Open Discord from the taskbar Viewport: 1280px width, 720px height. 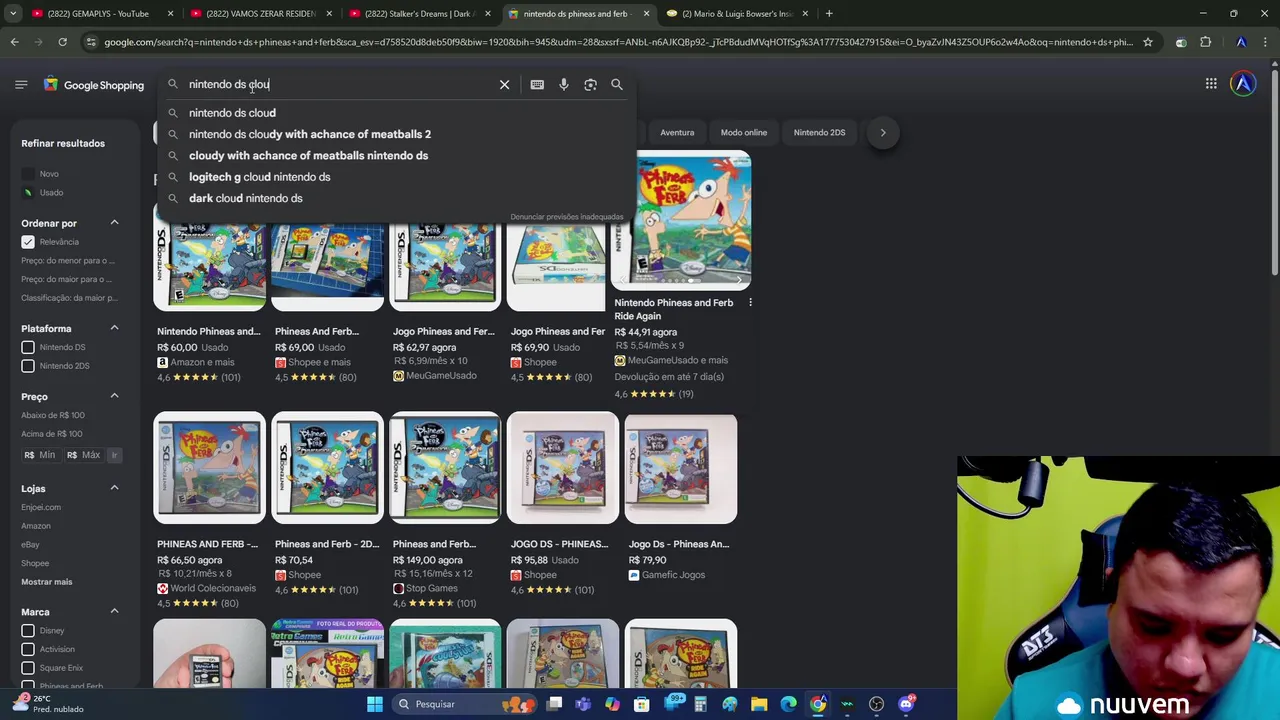point(906,704)
